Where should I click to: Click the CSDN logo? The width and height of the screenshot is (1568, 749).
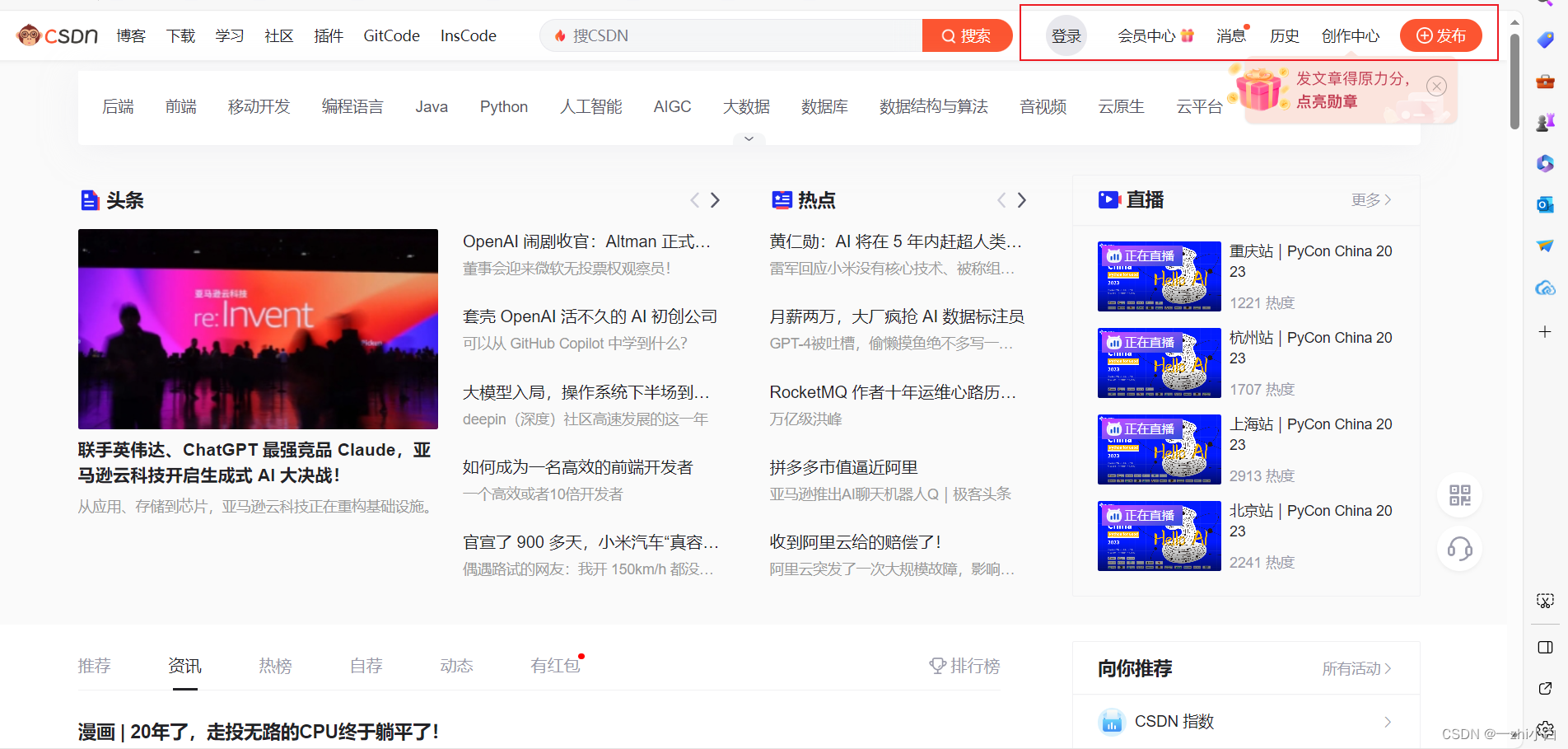click(57, 35)
